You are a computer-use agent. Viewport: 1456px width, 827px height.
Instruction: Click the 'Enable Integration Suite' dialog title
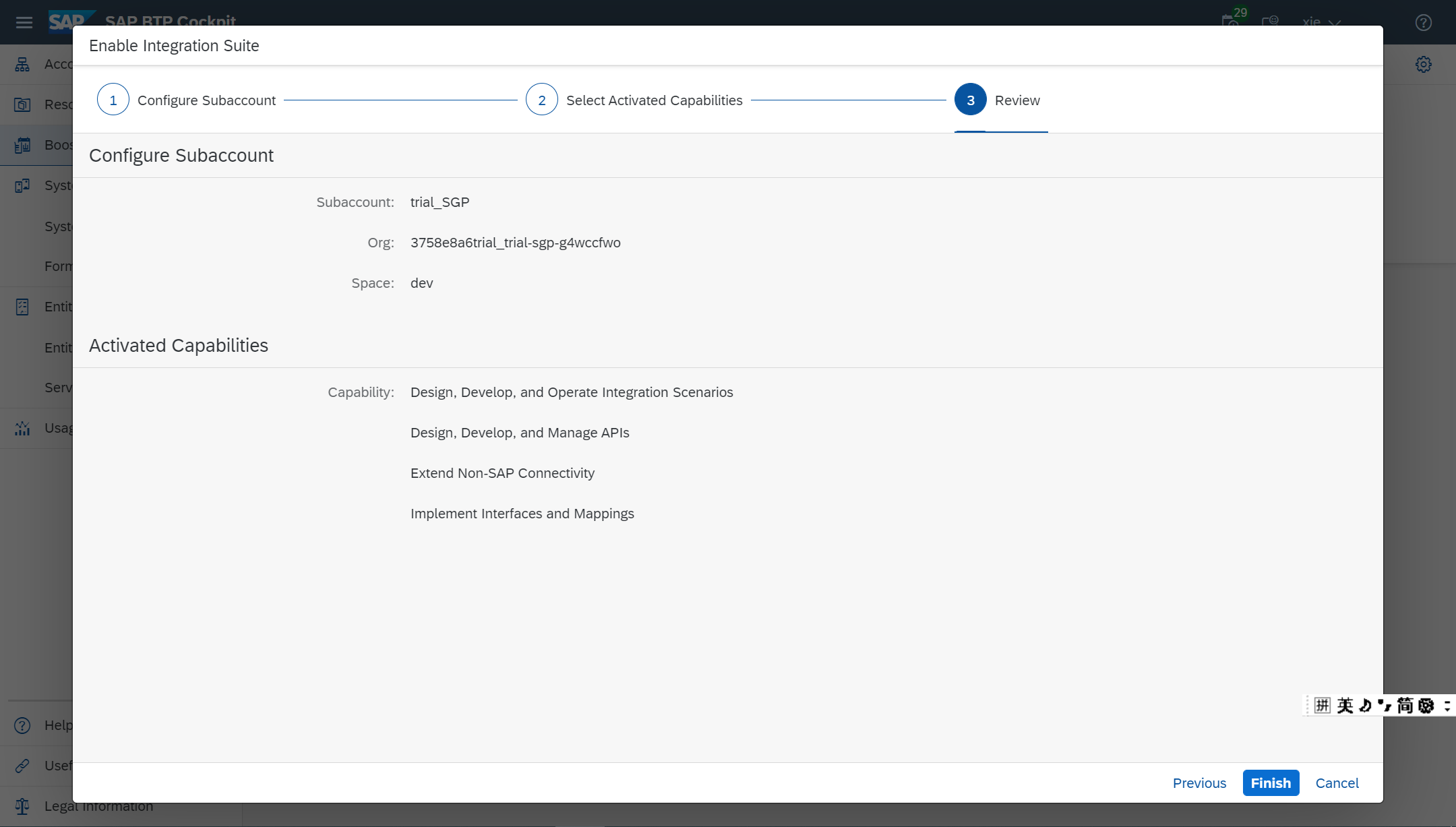pyautogui.click(x=174, y=46)
